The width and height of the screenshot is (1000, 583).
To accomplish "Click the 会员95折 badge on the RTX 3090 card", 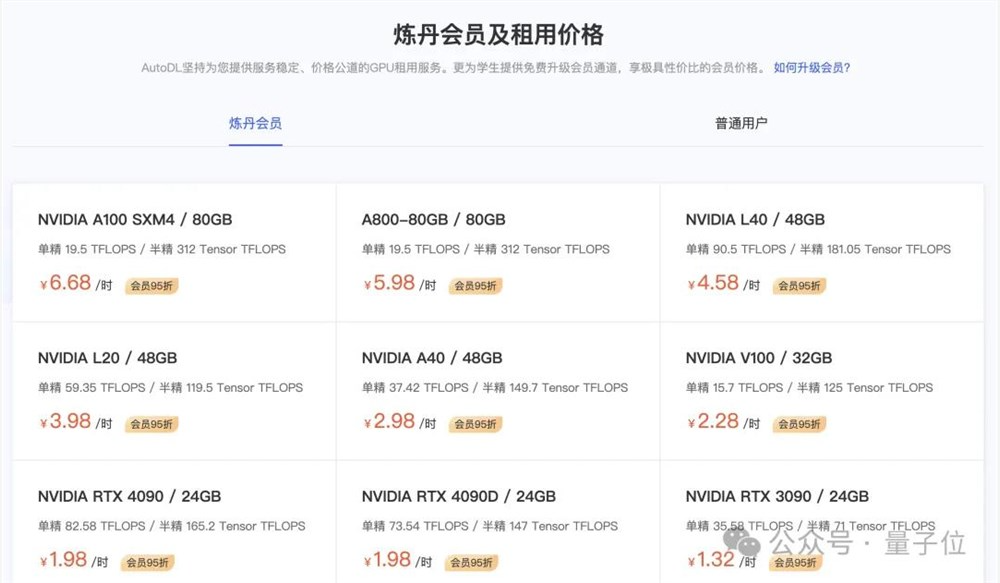I will 795,563.
